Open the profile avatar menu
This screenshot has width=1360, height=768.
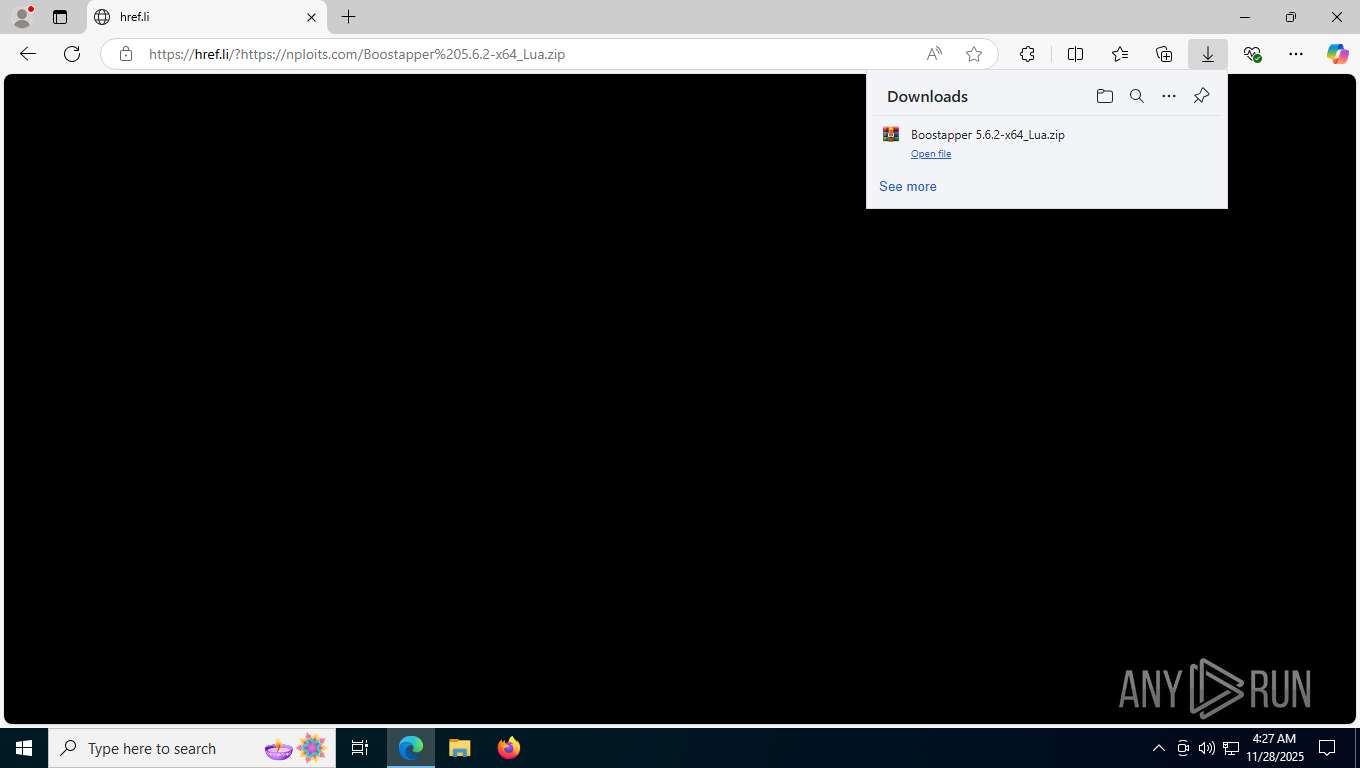click(21, 17)
